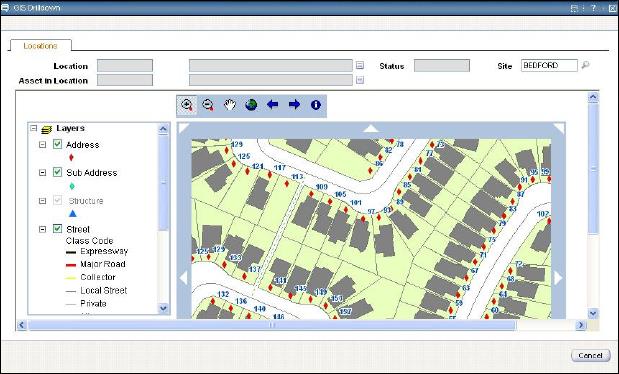The image size is (619, 374).
Task: Collapse the Structure layer node
Action: pyautogui.click(x=42, y=201)
